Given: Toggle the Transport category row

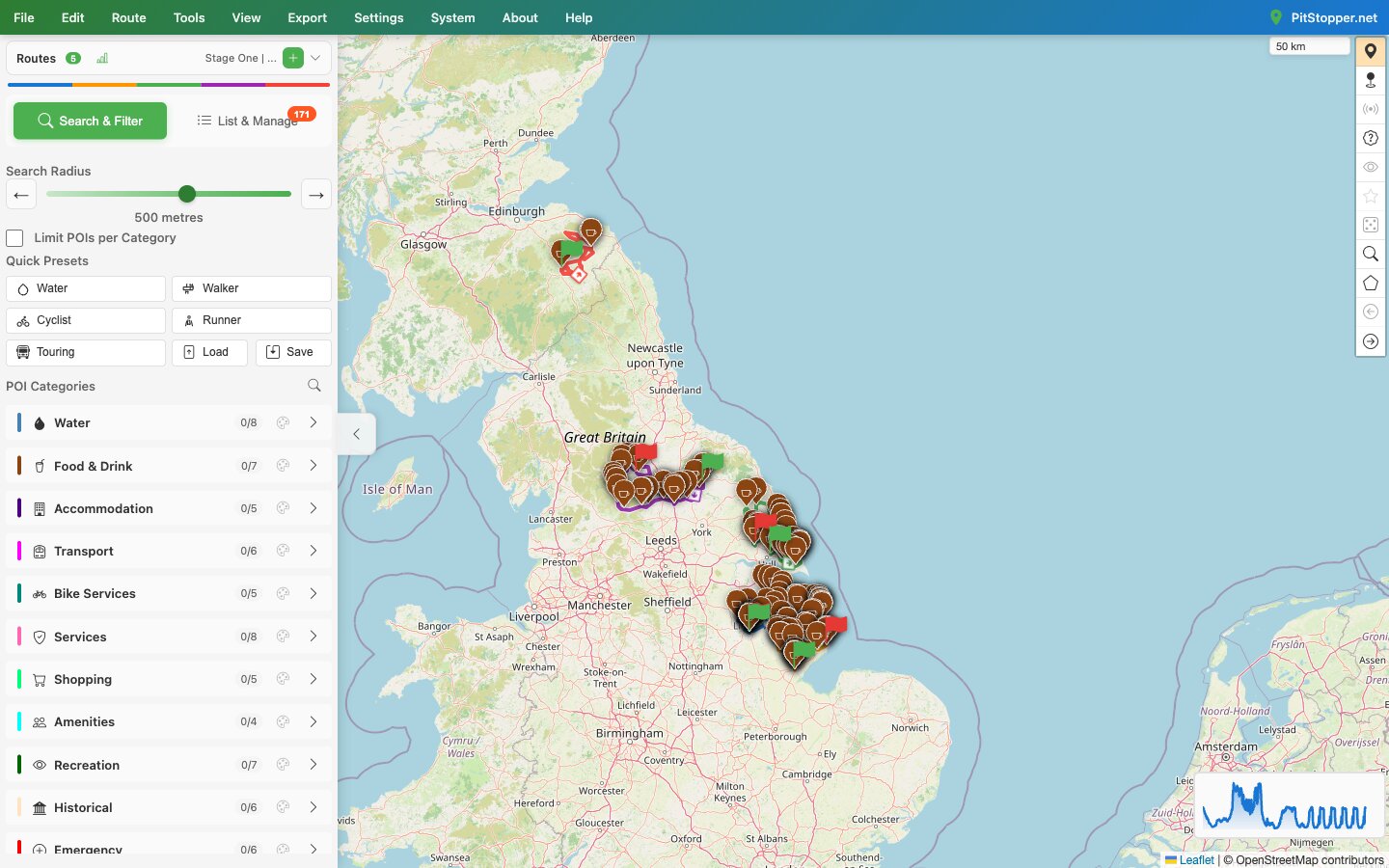Looking at the screenshot, I should pos(169,551).
